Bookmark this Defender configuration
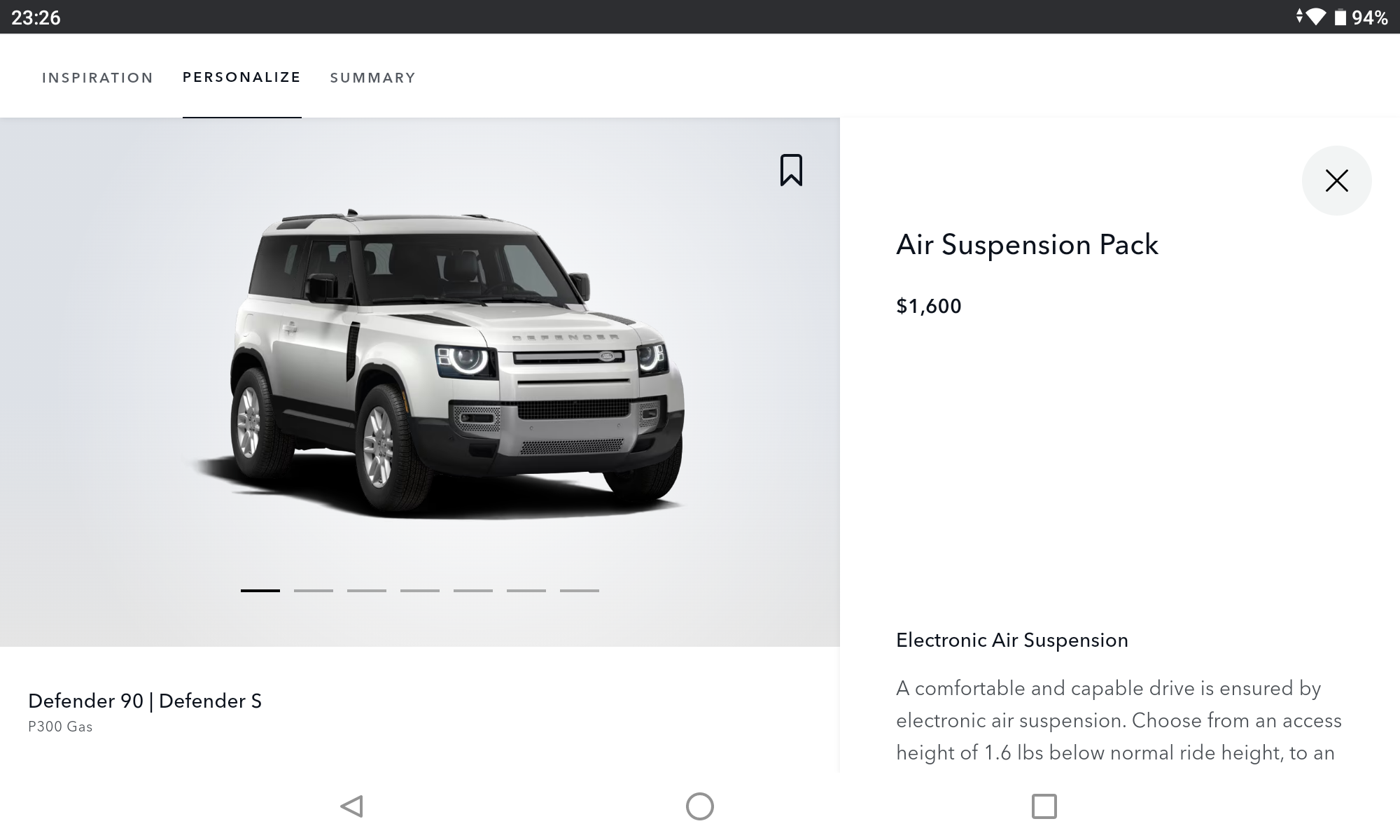The width and height of the screenshot is (1400, 840). pyautogui.click(x=791, y=170)
